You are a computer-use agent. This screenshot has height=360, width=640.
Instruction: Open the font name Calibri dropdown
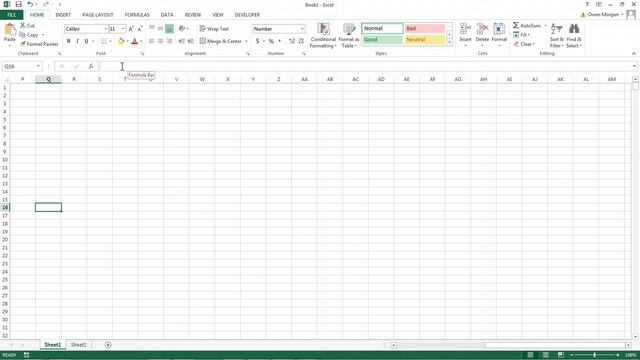point(105,29)
